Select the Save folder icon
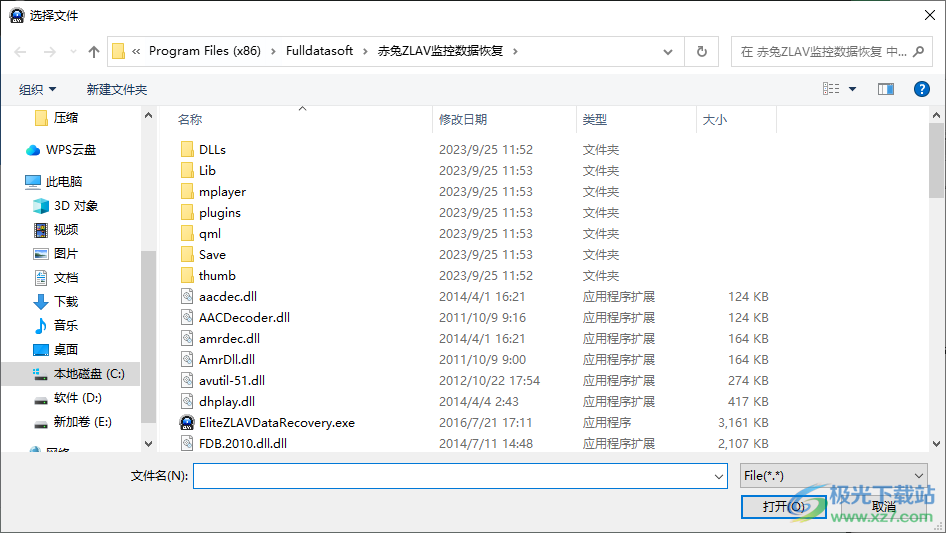Screen dimensions: 946x533 click(188, 254)
